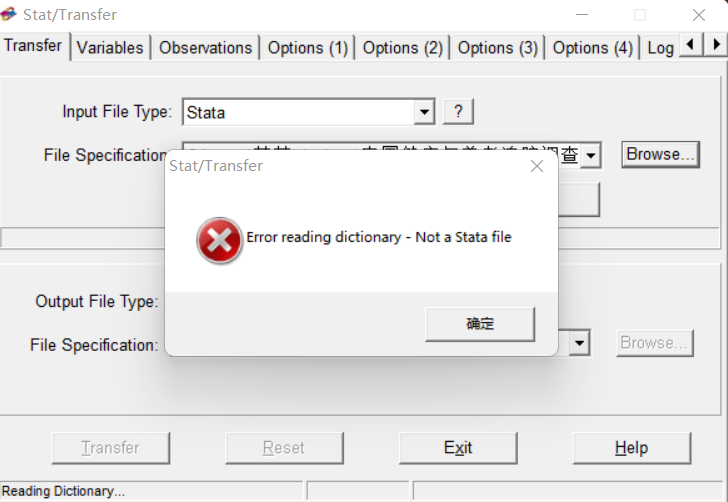The image size is (728, 502).
Task: Click the Help button
Action: pos(631,448)
